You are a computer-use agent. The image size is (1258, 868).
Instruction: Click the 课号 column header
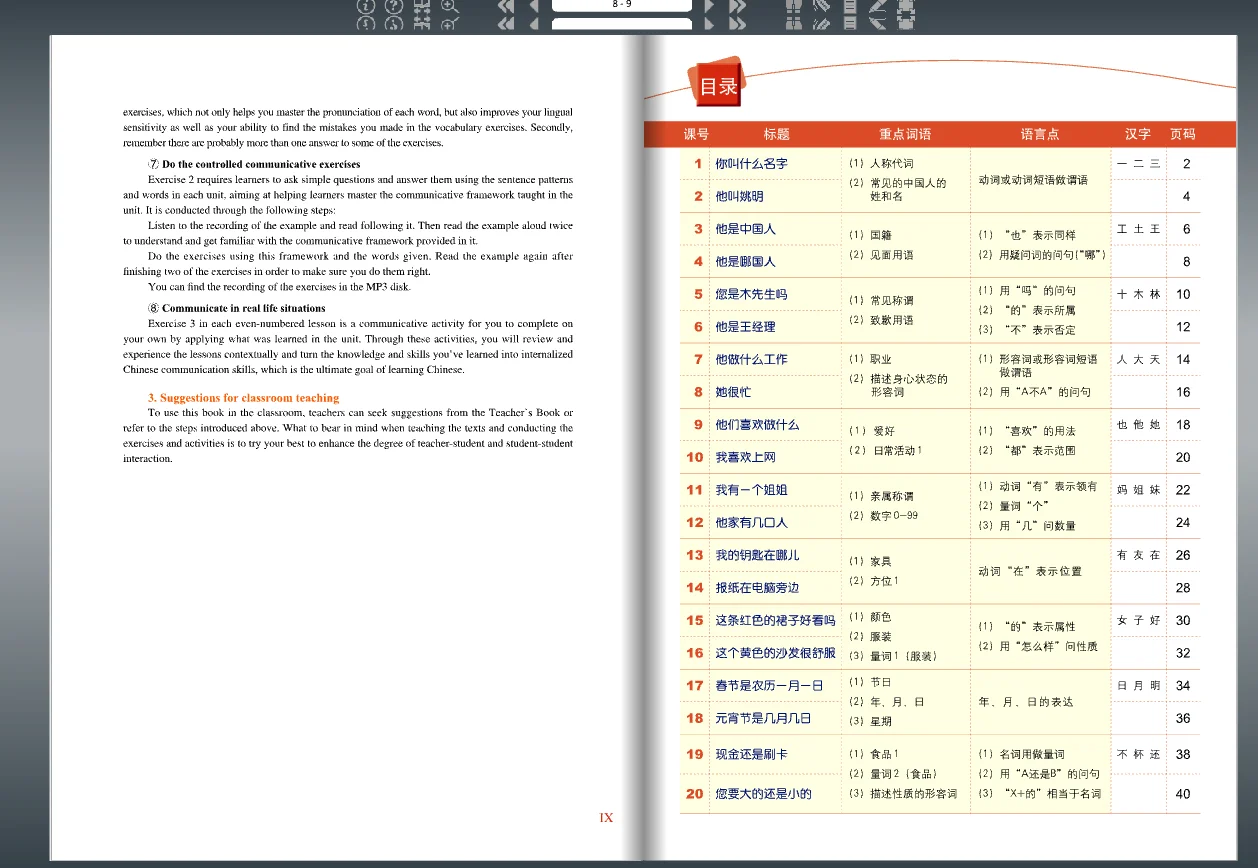[x=697, y=134]
